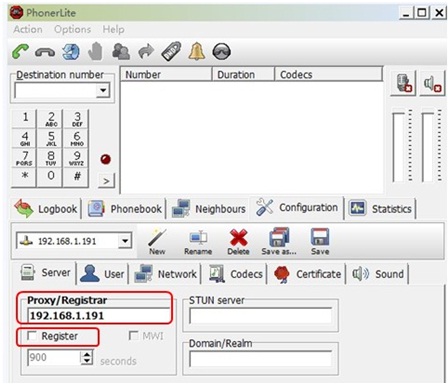Click the grey hand hold icon
The height and width of the screenshot is (385, 448).
(95, 52)
